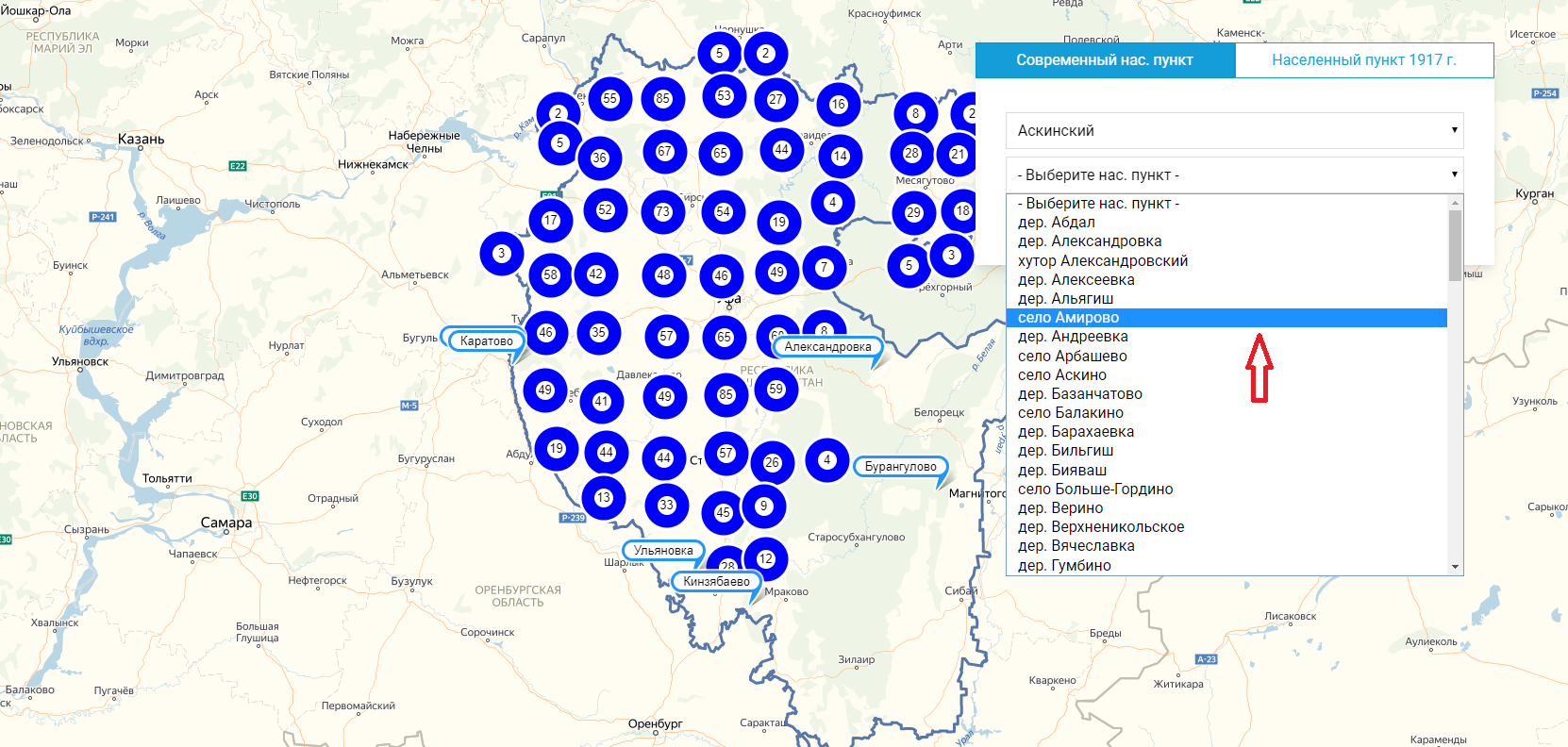This screenshot has width=1568, height=747.
Task: Click the cluster marker numbered 28 near Месягутово
Action: 912,154
